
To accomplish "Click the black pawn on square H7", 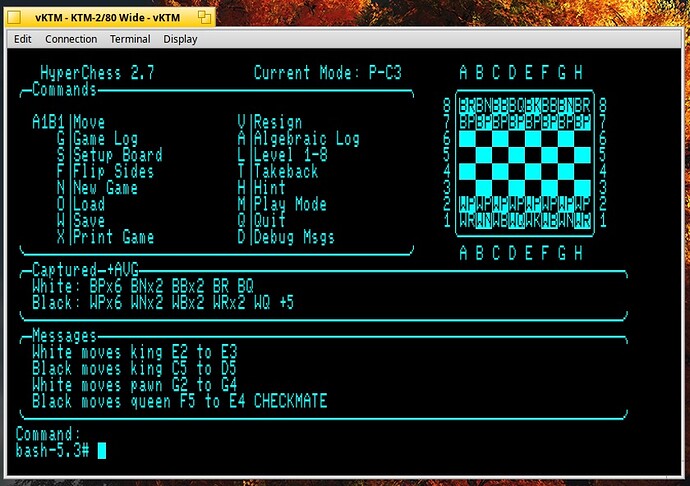I will tap(583, 122).
